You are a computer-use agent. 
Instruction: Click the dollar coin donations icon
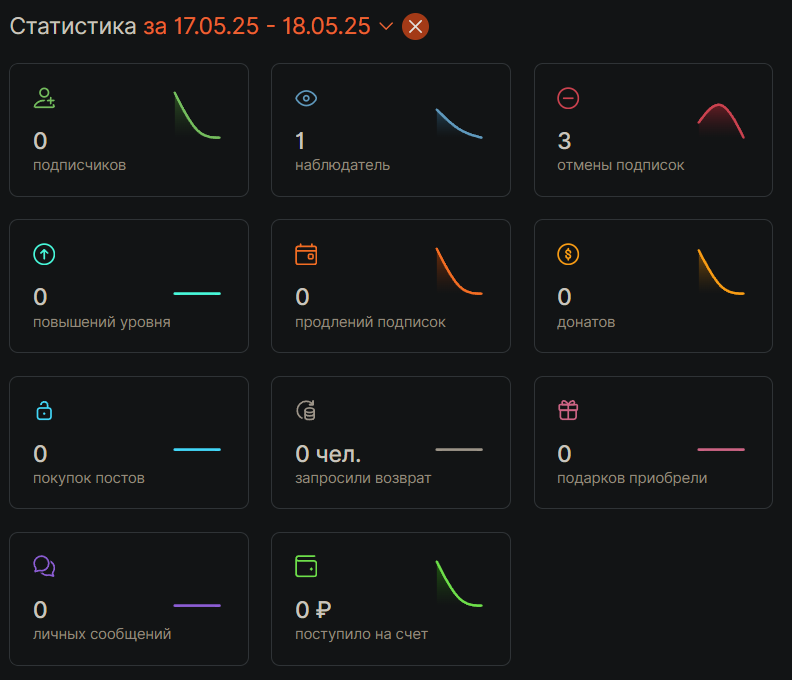click(568, 254)
